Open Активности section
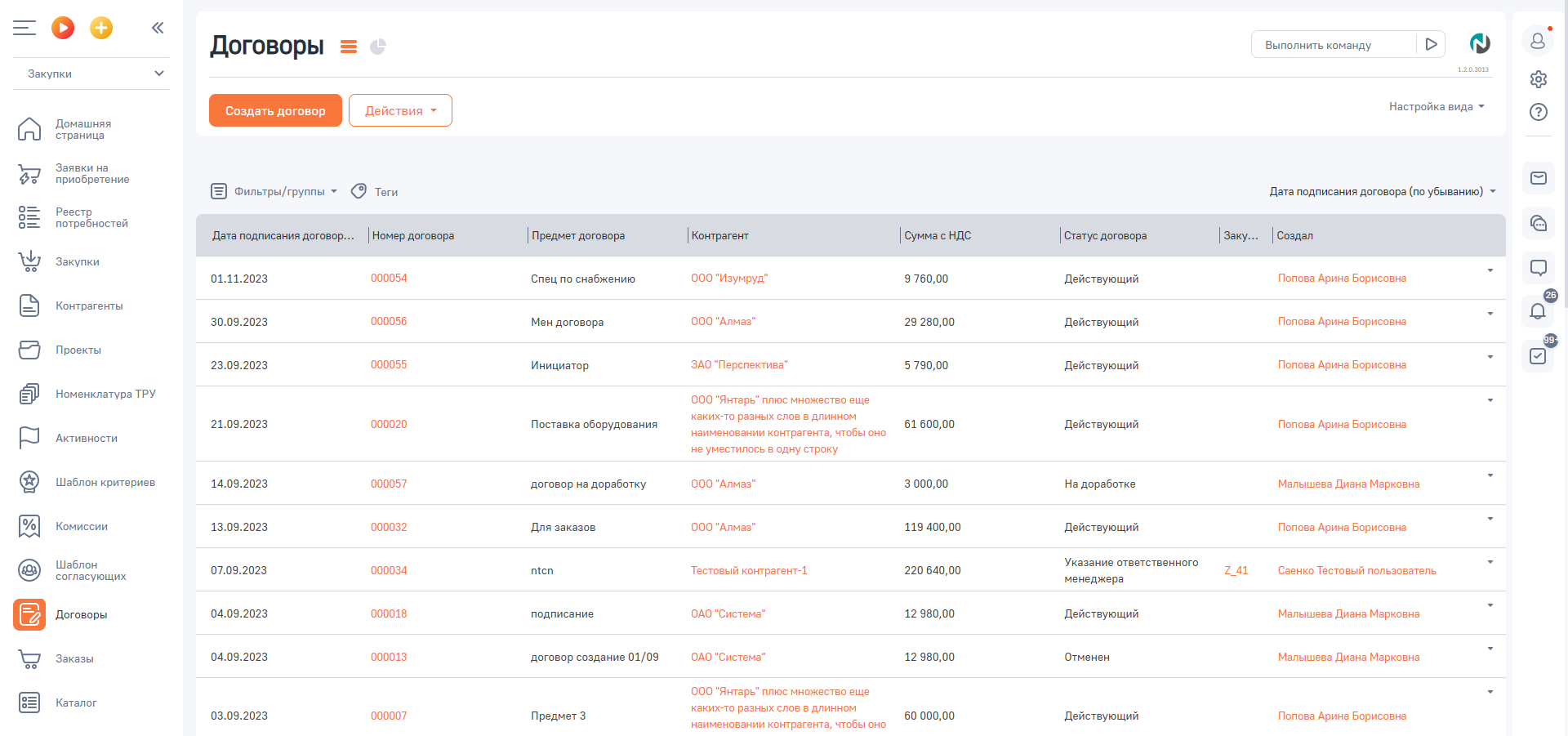Viewport: 1568px width, 736px height. pyautogui.click(x=90, y=438)
